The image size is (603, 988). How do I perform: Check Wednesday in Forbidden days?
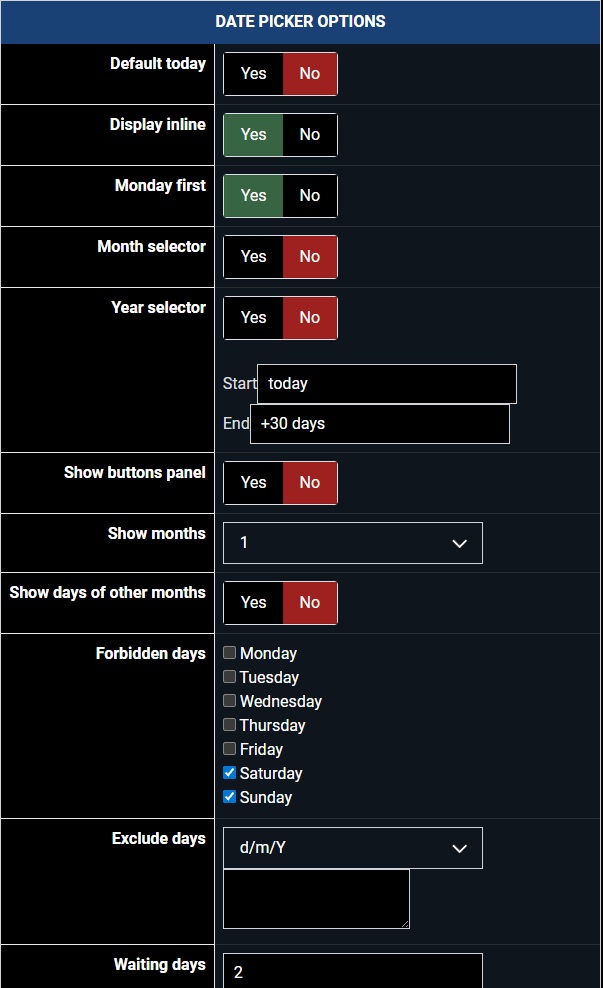click(230, 701)
